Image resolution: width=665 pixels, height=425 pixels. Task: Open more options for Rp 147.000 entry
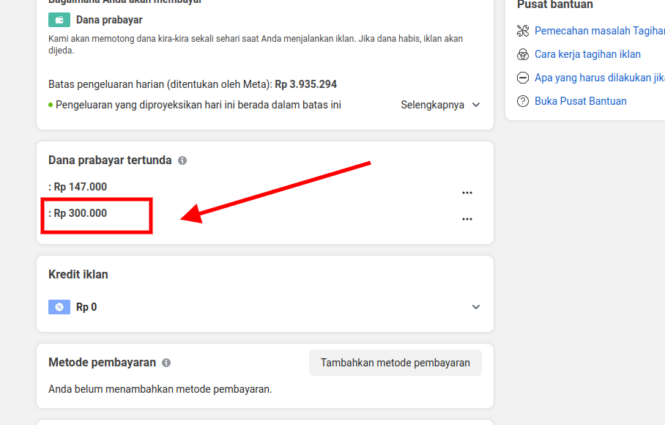[467, 193]
